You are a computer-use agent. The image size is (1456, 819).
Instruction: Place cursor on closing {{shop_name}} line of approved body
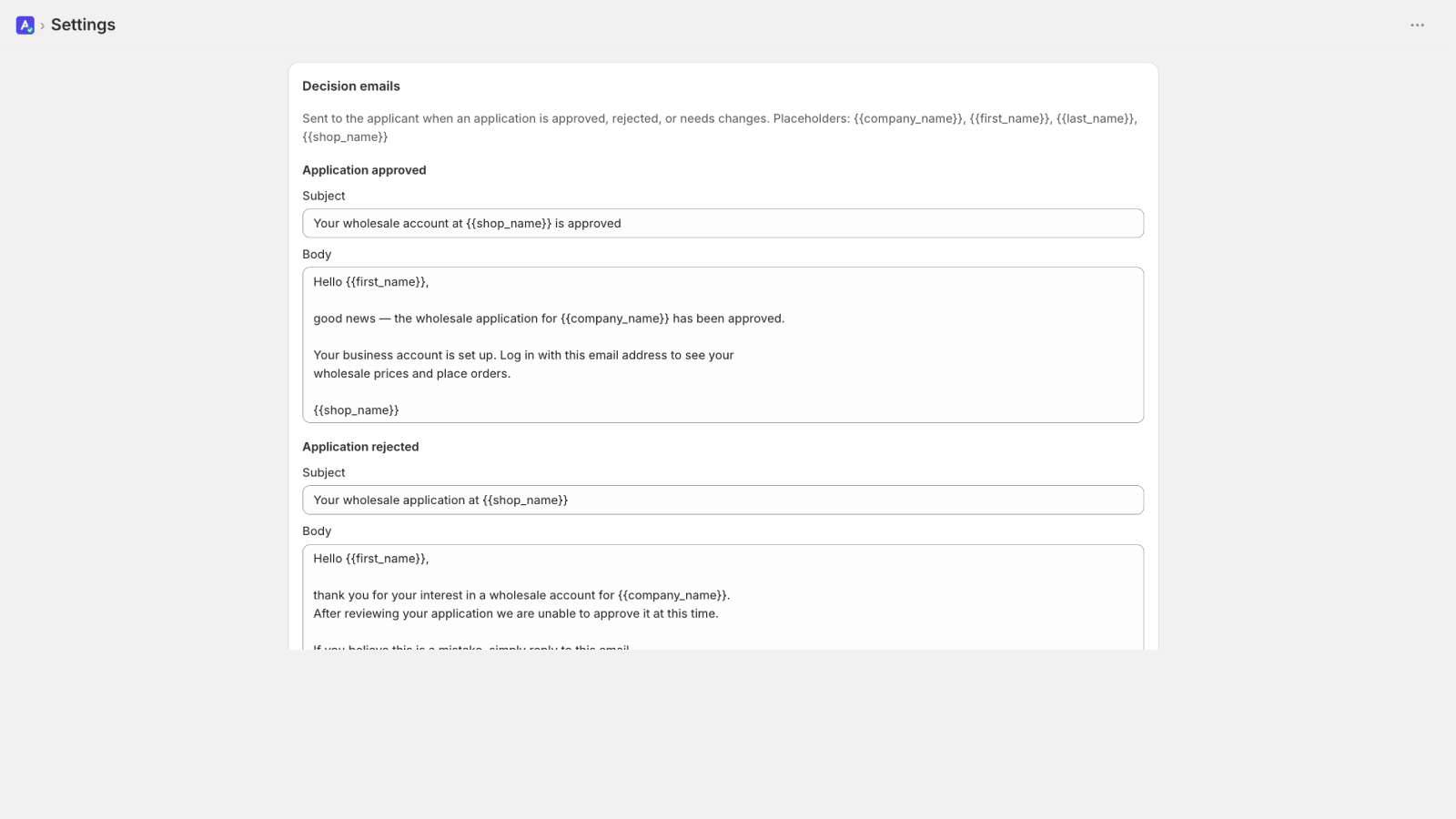click(356, 410)
